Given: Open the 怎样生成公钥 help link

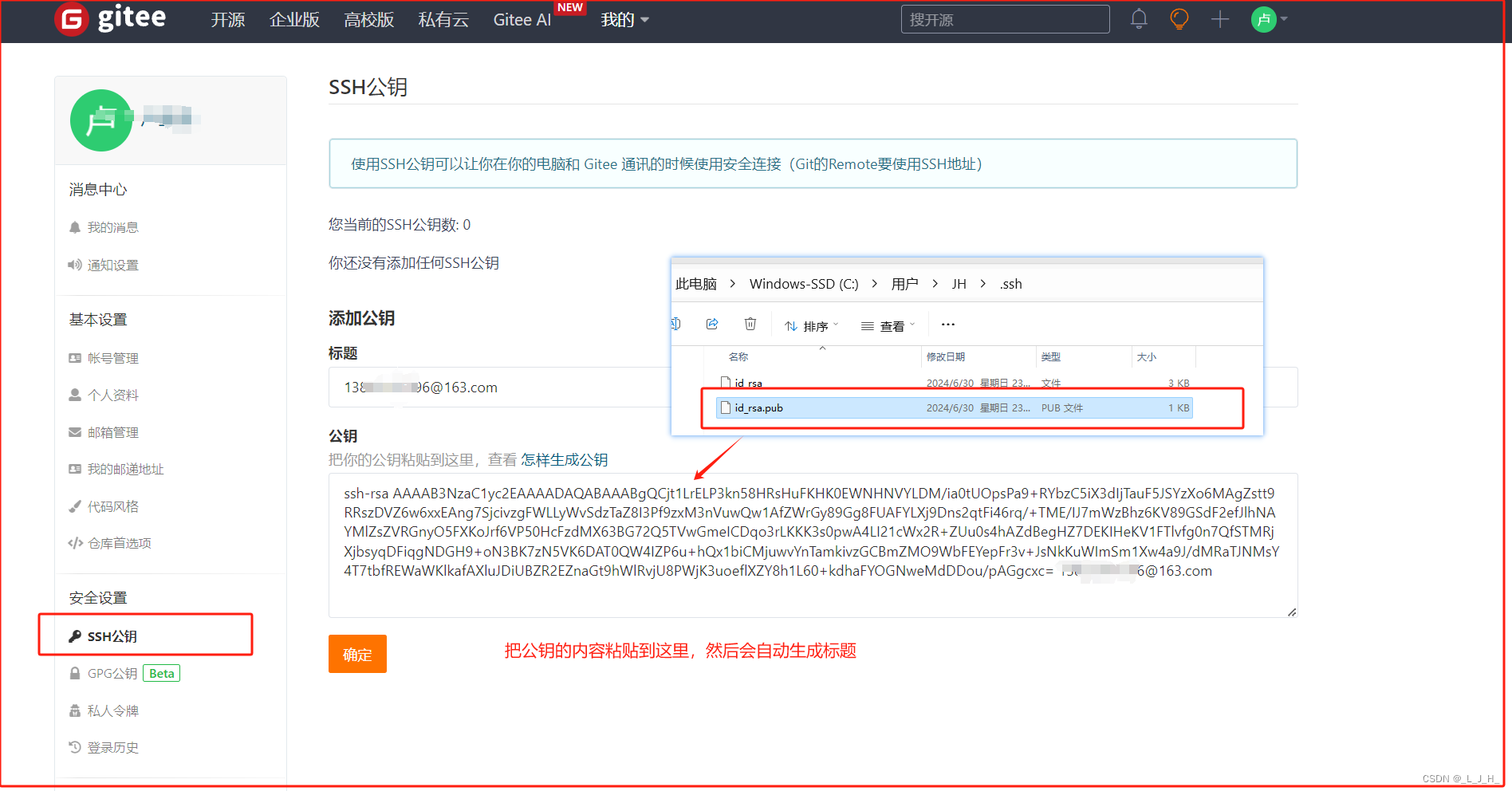Looking at the screenshot, I should pos(565,459).
